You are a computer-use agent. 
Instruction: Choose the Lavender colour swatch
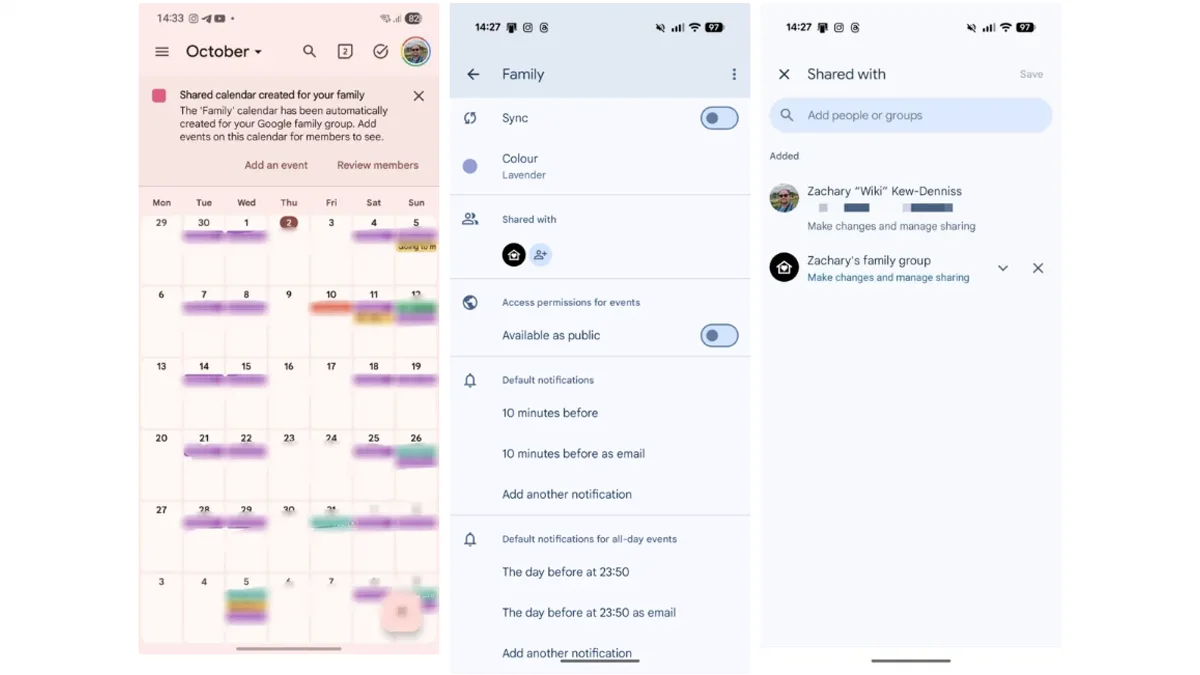(x=470, y=166)
